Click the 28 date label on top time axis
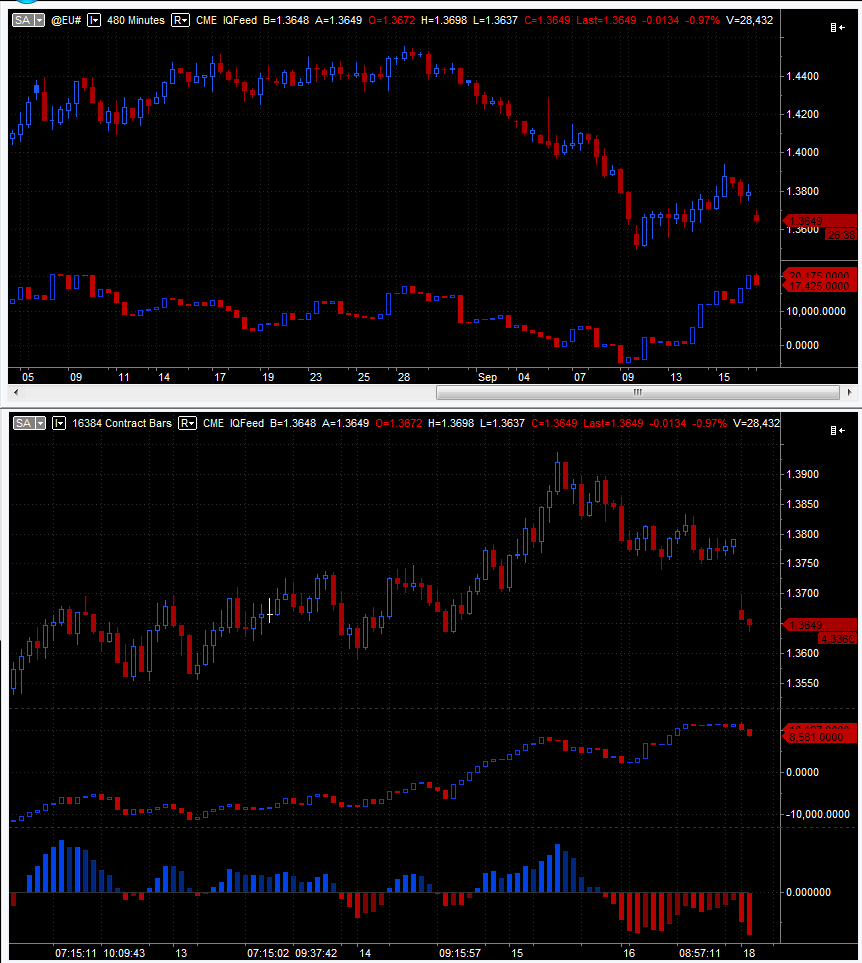 coord(404,377)
